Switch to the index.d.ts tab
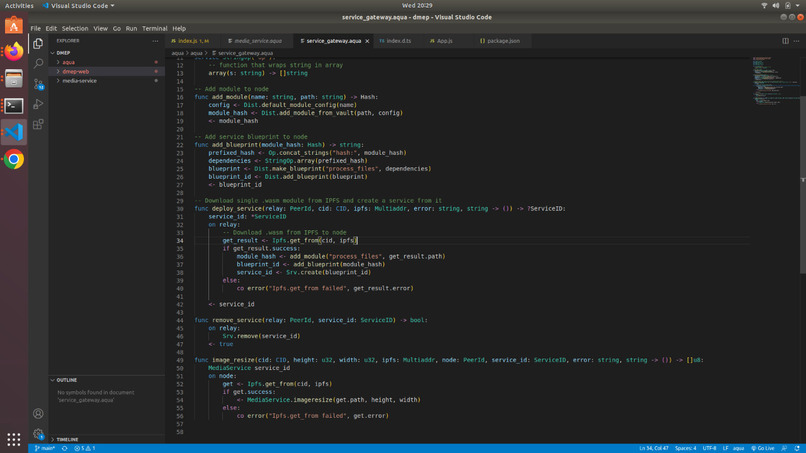The height and width of the screenshot is (453, 806). pyautogui.click(x=398, y=41)
